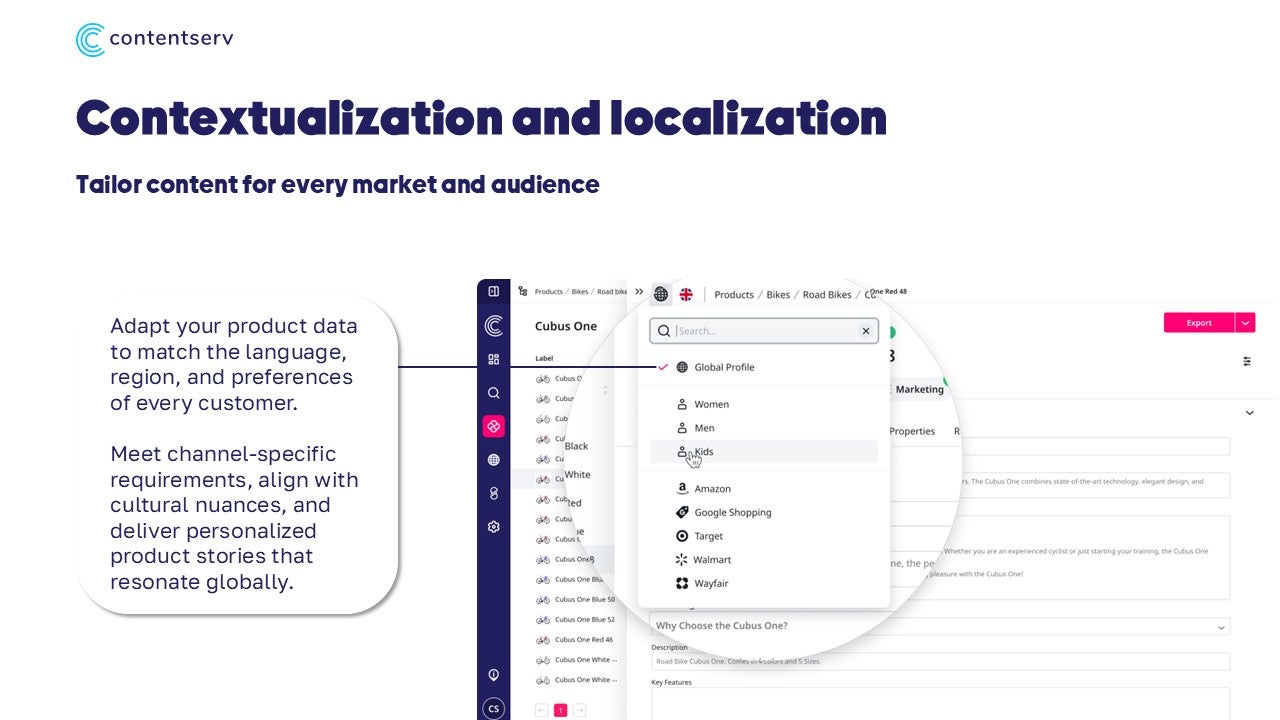Select the Google Shopping channel

(764, 512)
